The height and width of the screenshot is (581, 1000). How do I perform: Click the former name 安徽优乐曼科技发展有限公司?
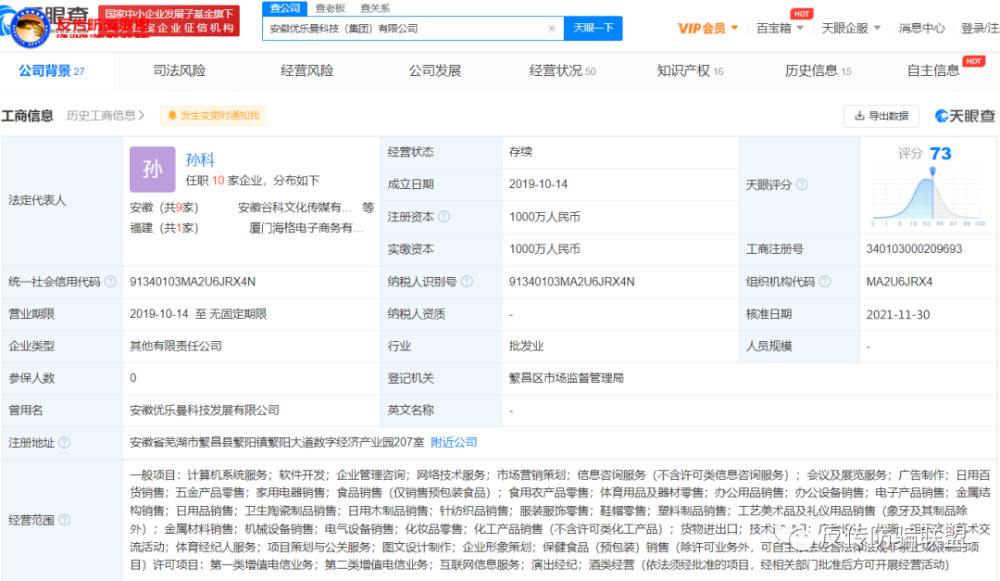(205, 410)
